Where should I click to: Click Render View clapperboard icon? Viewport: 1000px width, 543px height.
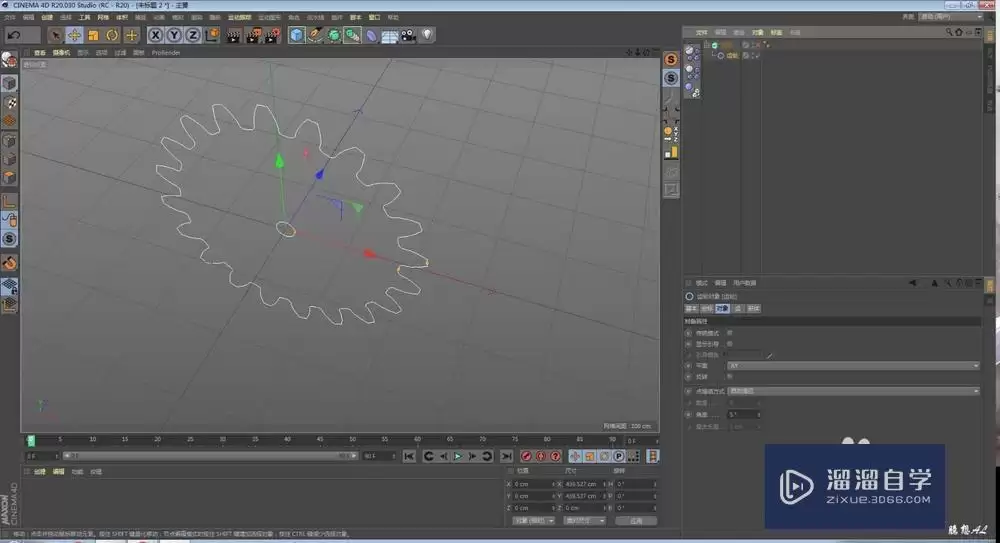pyautogui.click(x=233, y=35)
